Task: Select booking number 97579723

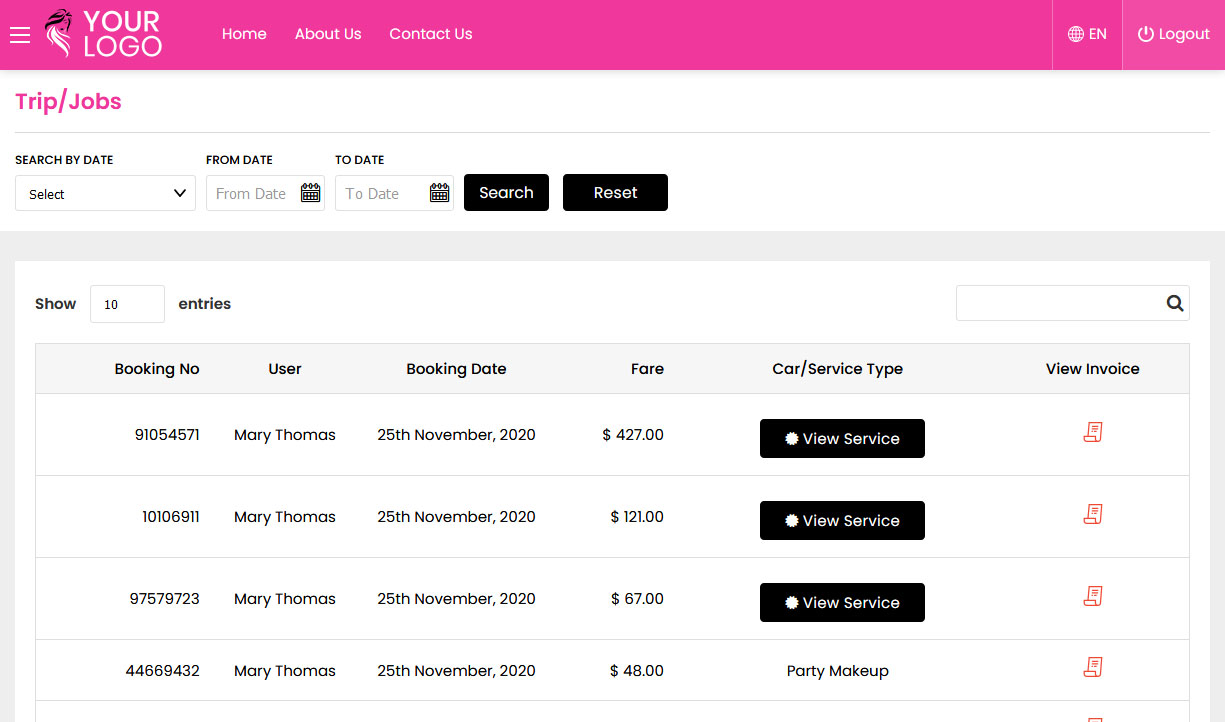Action: tap(165, 599)
